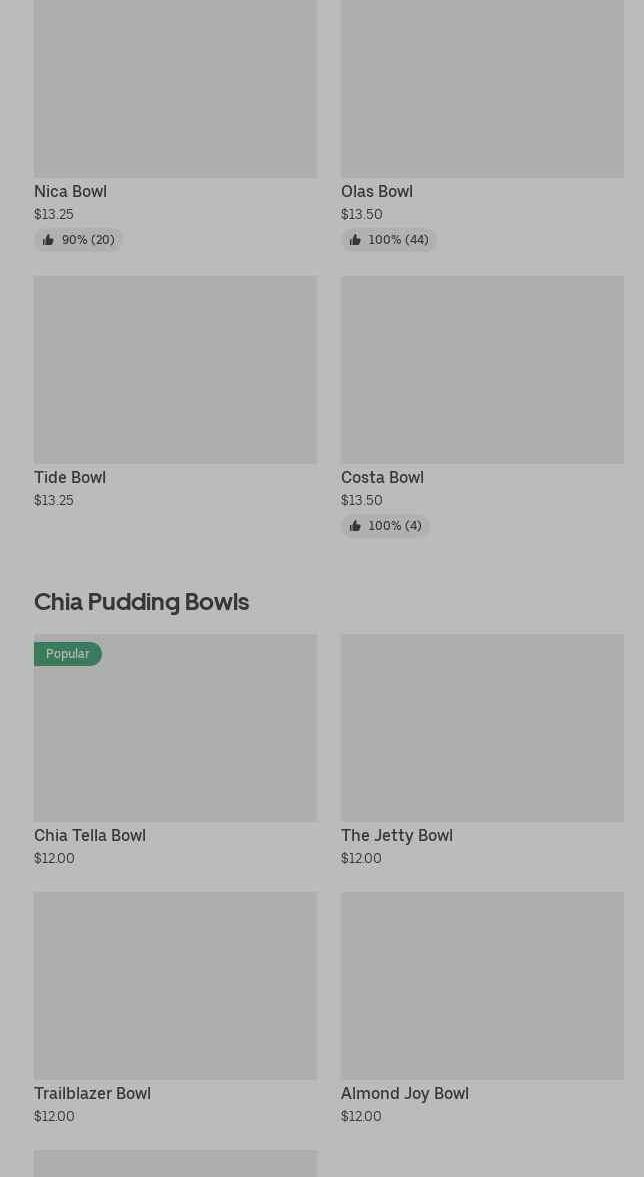Open The Jetty Bowl image

(x=482, y=727)
